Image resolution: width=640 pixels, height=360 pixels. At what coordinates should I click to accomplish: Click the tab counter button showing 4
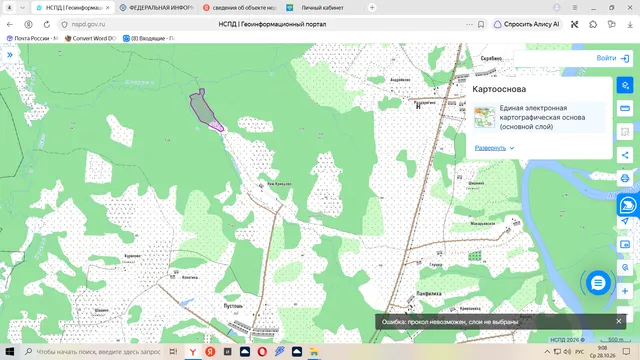pyautogui.click(x=9, y=8)
